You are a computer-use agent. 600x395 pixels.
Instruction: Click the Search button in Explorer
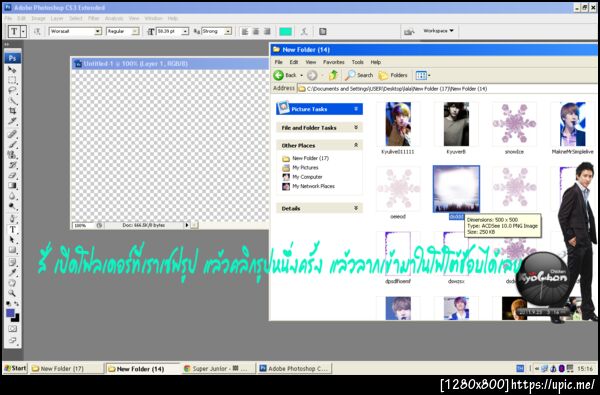click(x=359, y=75)
